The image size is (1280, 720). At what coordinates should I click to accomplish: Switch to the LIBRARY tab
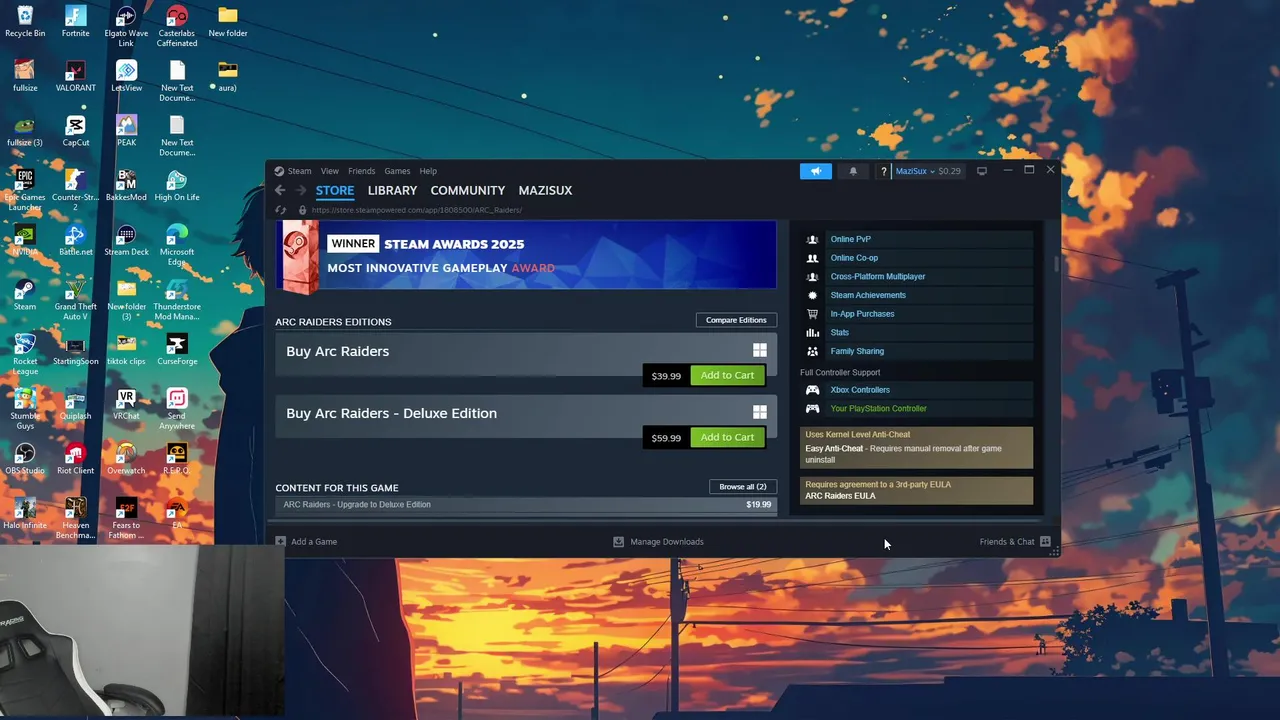(392, 190)
